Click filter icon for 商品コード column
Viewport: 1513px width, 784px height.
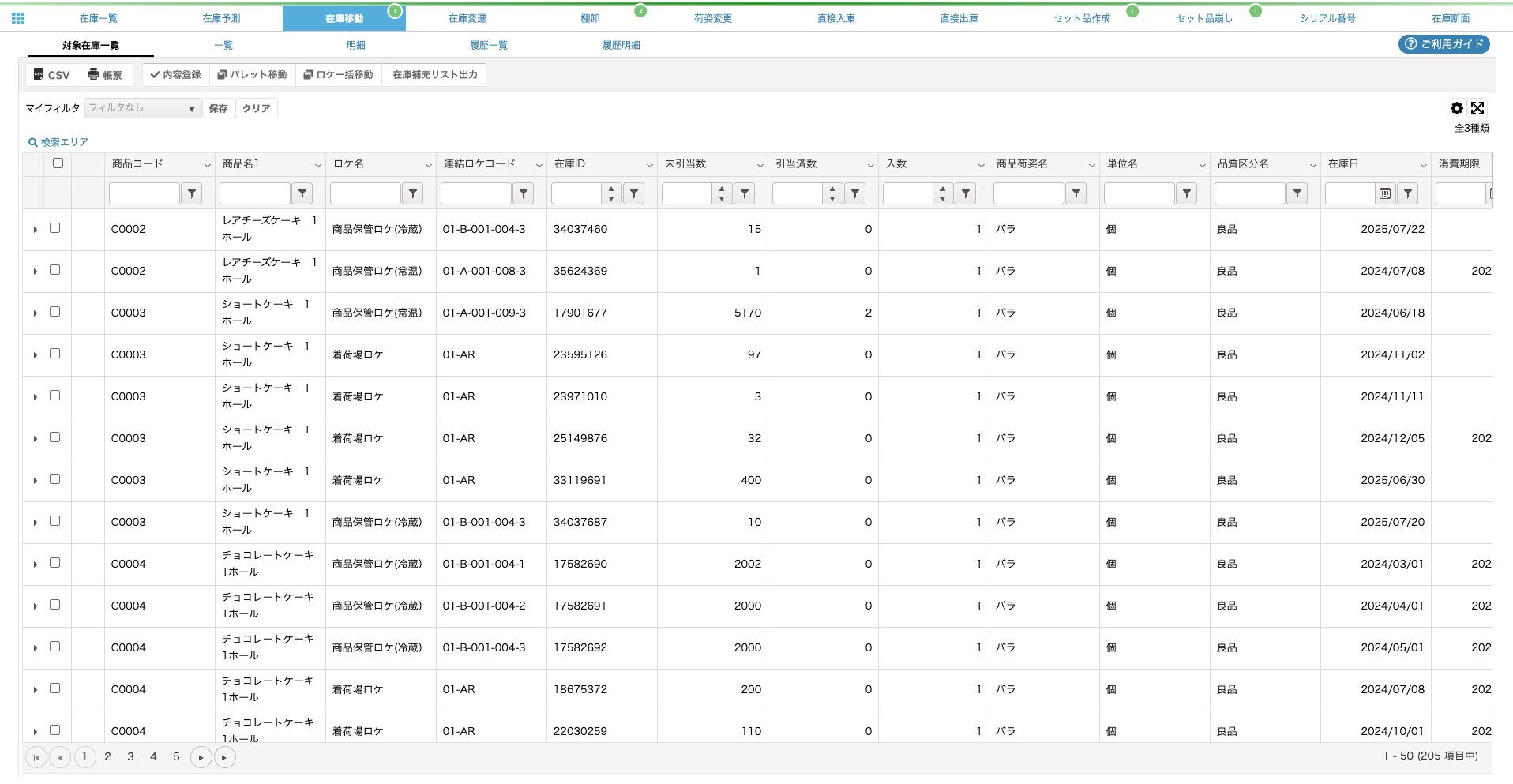[x=192, y=193]
